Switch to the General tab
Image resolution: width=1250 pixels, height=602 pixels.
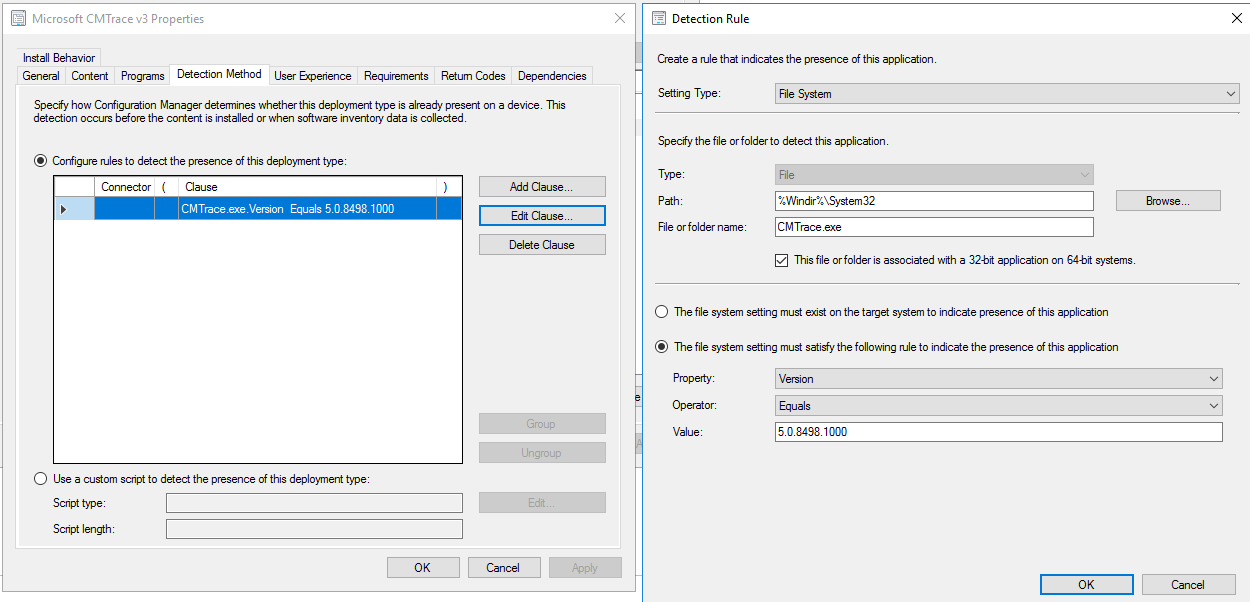41,76
